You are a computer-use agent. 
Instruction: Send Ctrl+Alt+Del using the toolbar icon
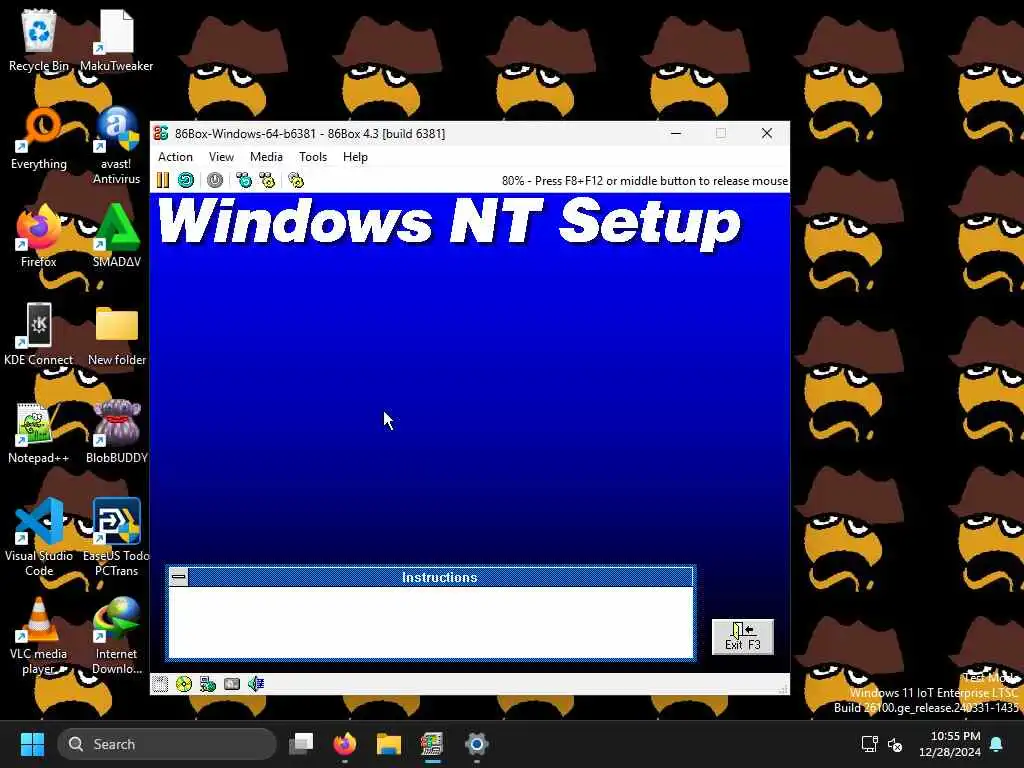coord(244,180)
